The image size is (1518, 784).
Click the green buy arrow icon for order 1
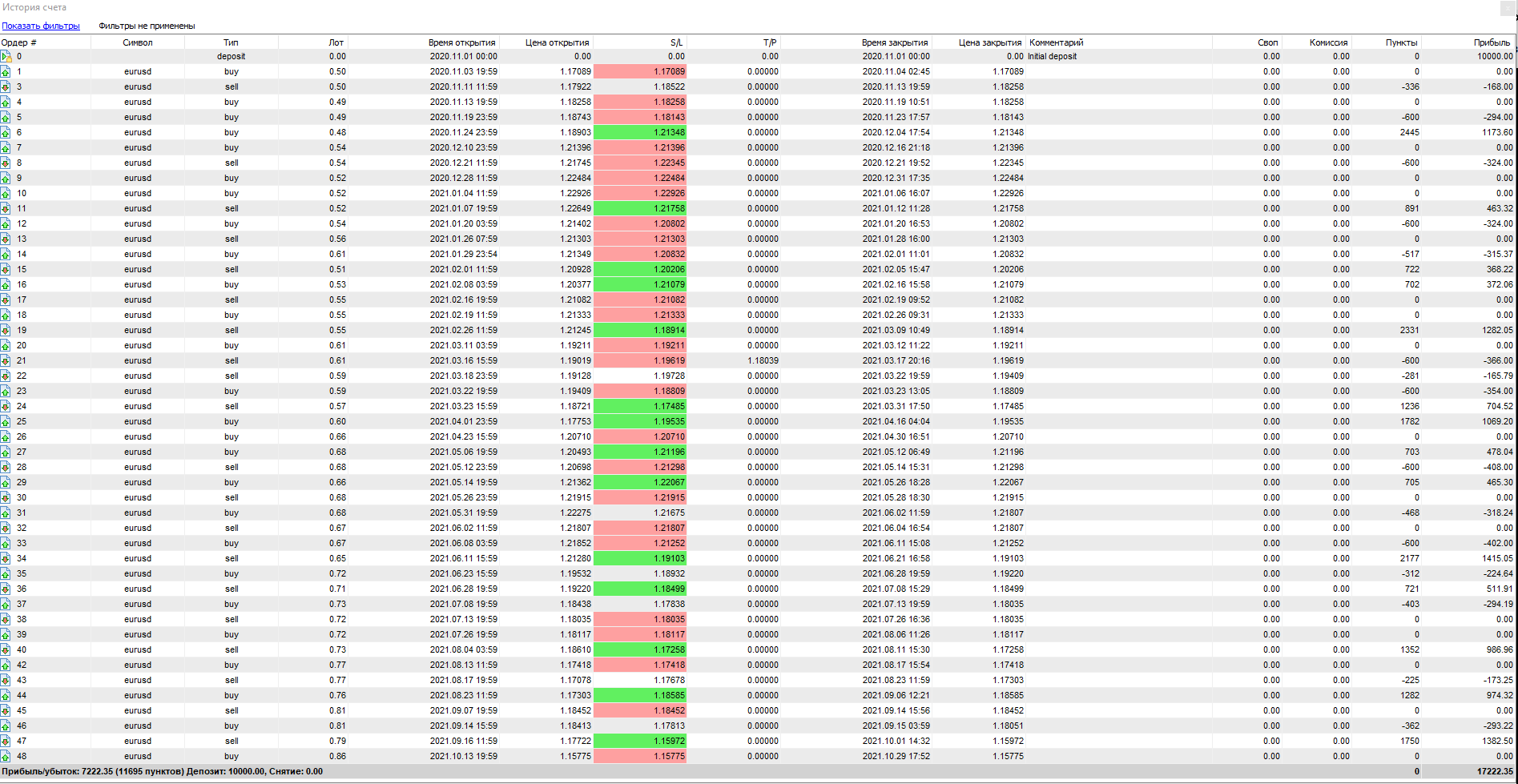pos(6,72)
